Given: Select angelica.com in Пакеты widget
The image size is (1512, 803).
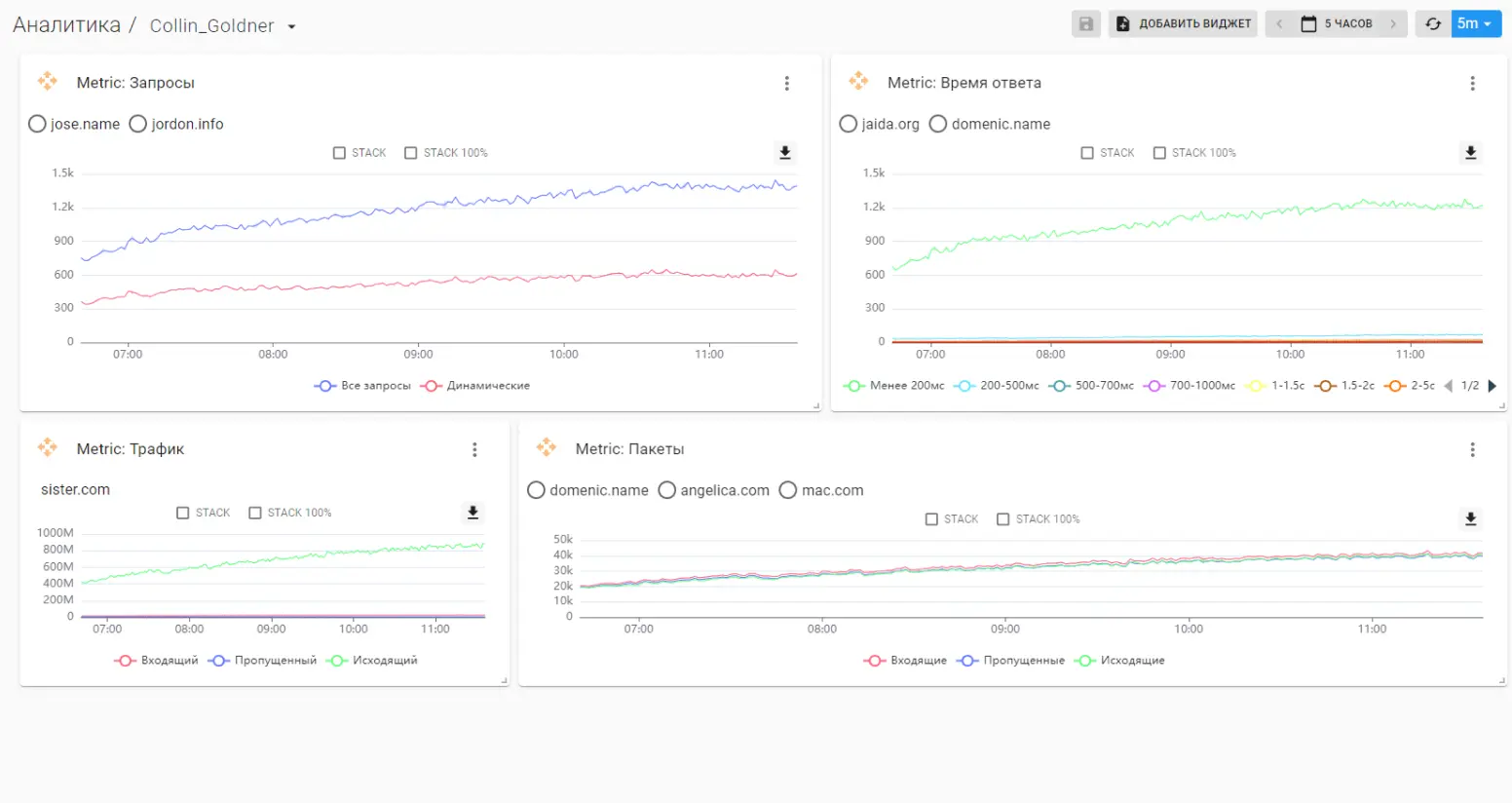Looking at the screenshot, I should (x=667, y=490).
